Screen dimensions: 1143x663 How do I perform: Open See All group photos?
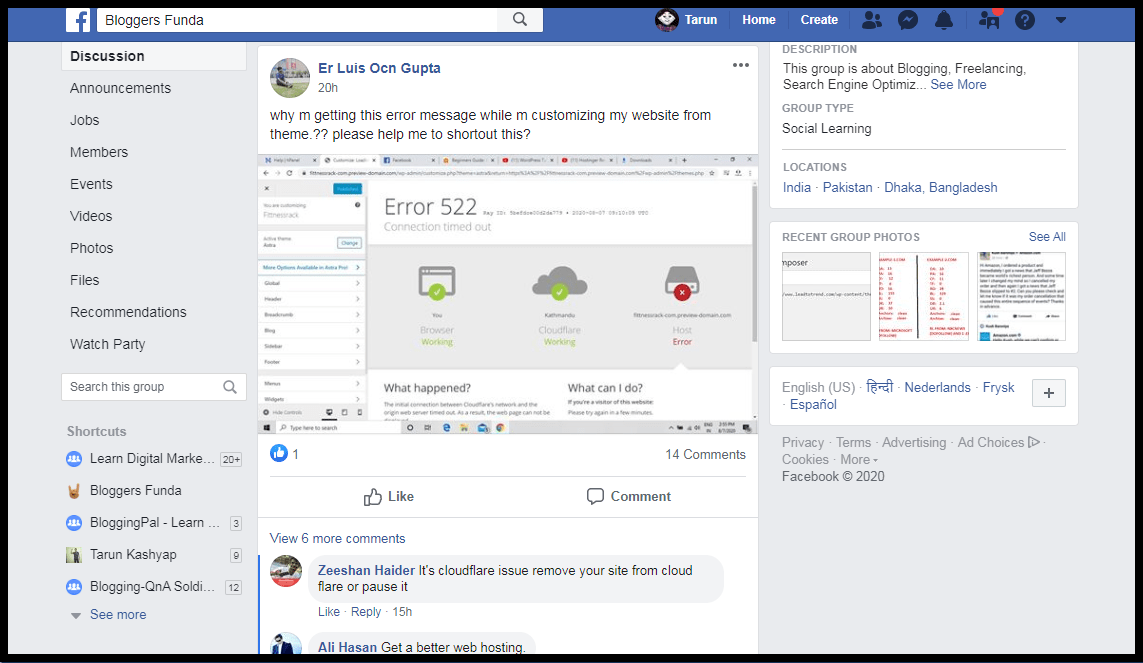pyautogui.click(x=1046, y=237)
